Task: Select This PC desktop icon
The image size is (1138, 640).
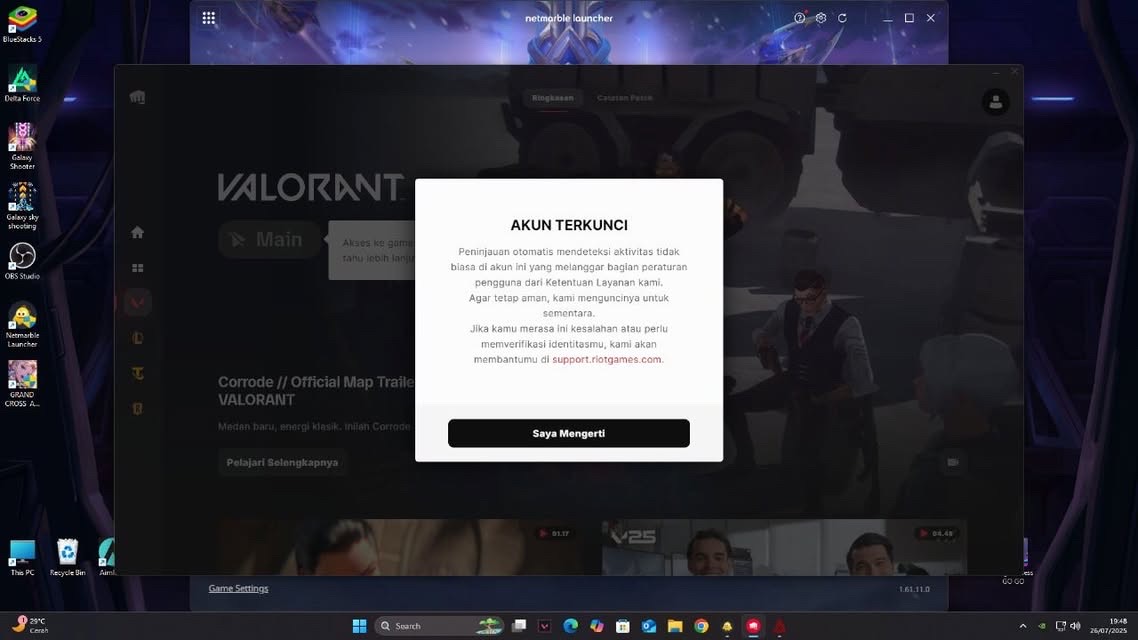Action: click(22, 557)
